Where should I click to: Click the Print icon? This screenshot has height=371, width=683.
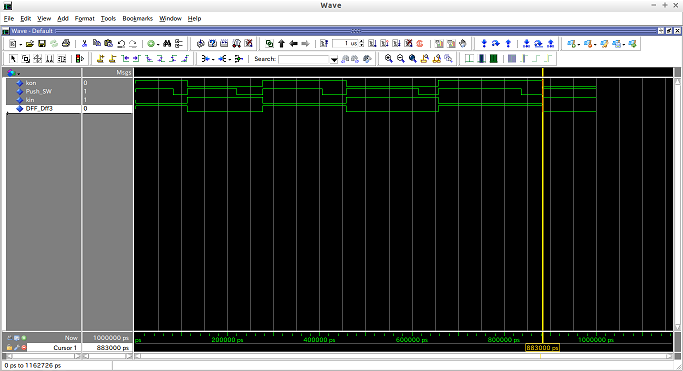click(66, 44)
